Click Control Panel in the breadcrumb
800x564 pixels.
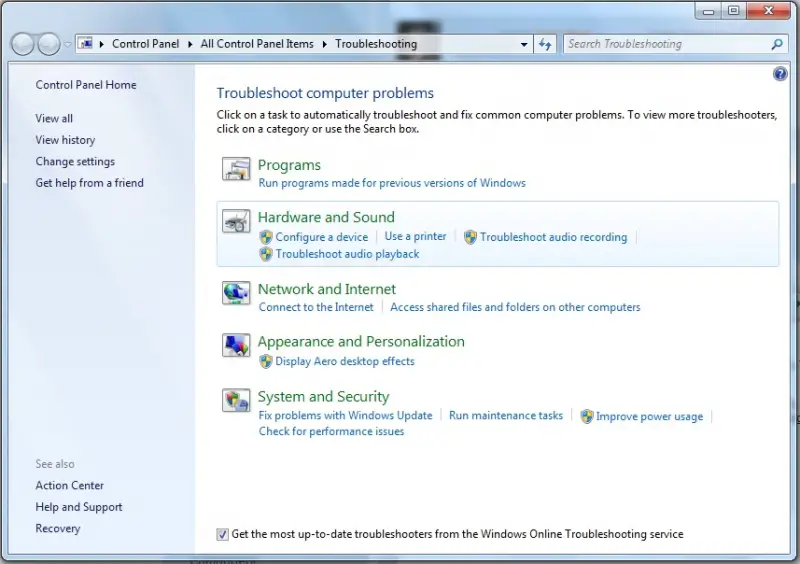click(x=145, y=44)
